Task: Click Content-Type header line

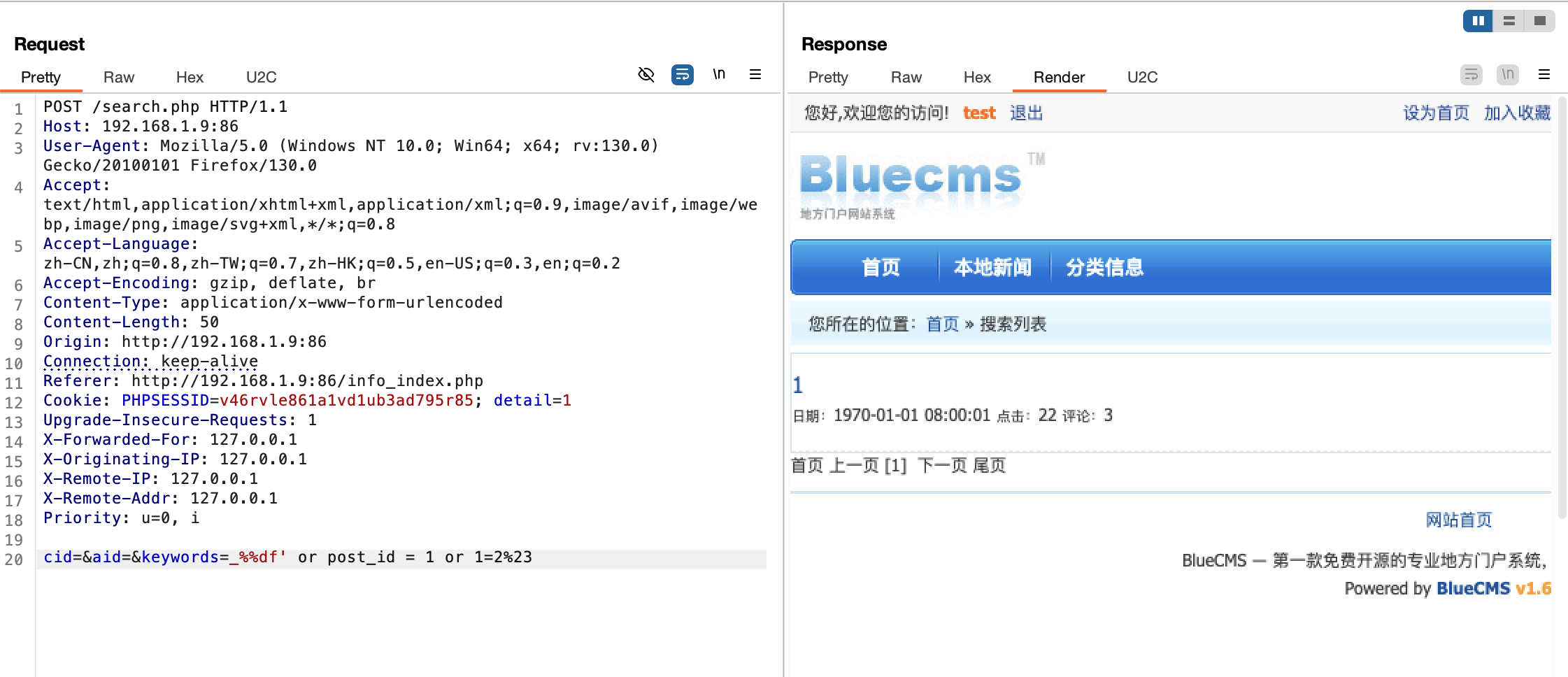Action: point(273,303)
